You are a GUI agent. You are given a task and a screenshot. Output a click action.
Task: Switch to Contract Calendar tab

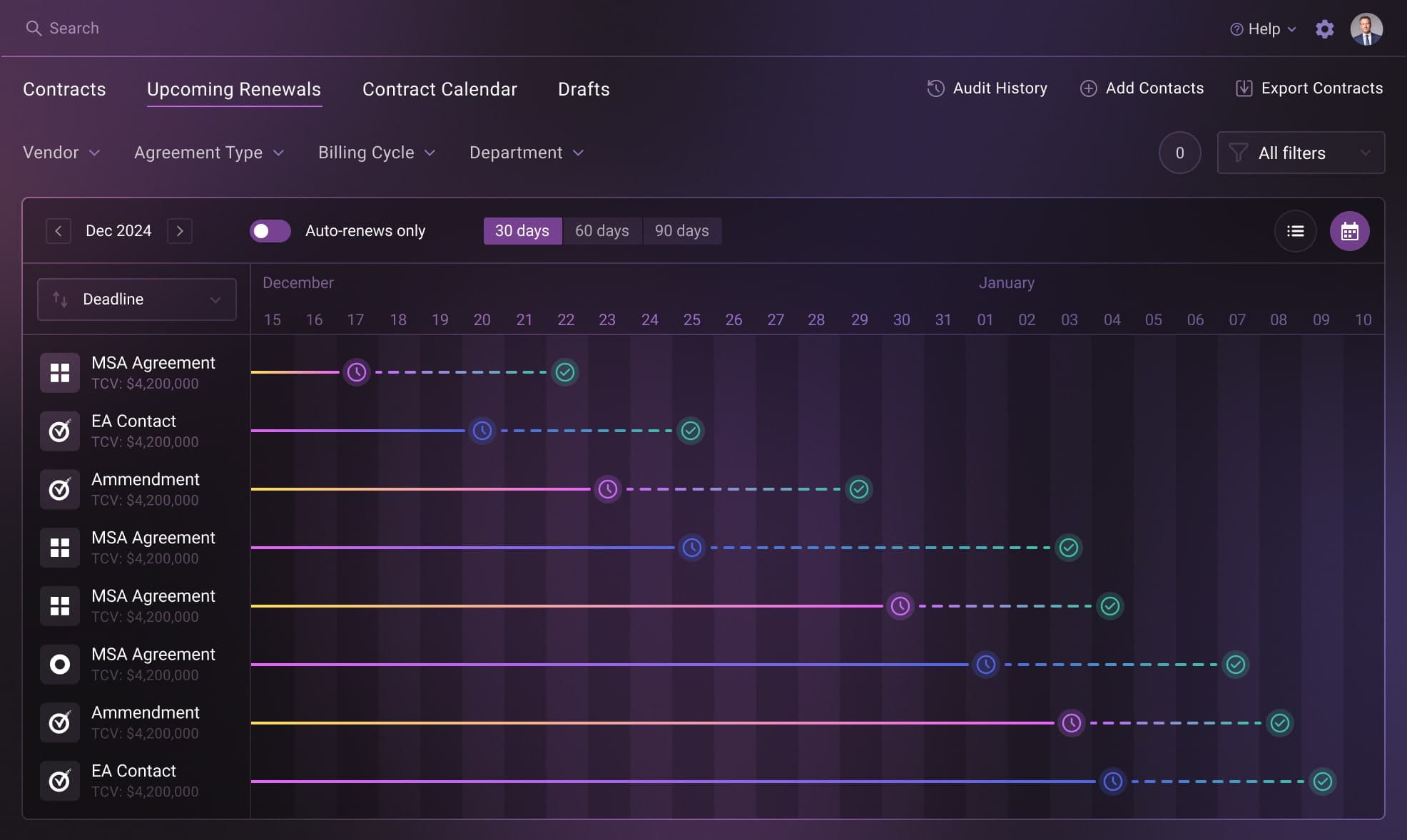click(440, 89)
